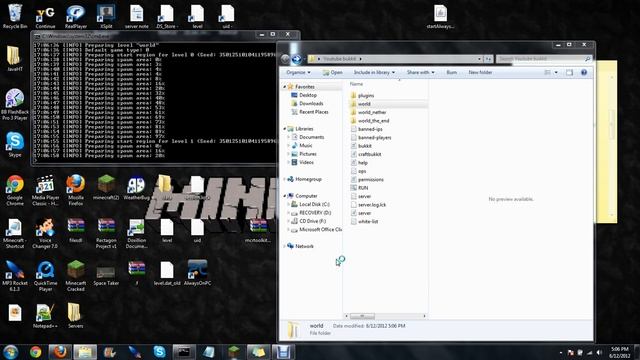This screenshot has height=360, width=640.
Task: Expand the Homegroup tree node
Action: click(284, 179)
